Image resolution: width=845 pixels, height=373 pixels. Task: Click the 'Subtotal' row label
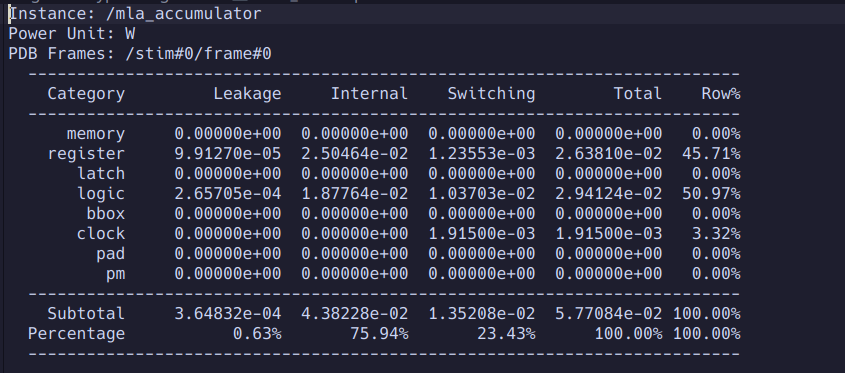click(x=86, y=313)
